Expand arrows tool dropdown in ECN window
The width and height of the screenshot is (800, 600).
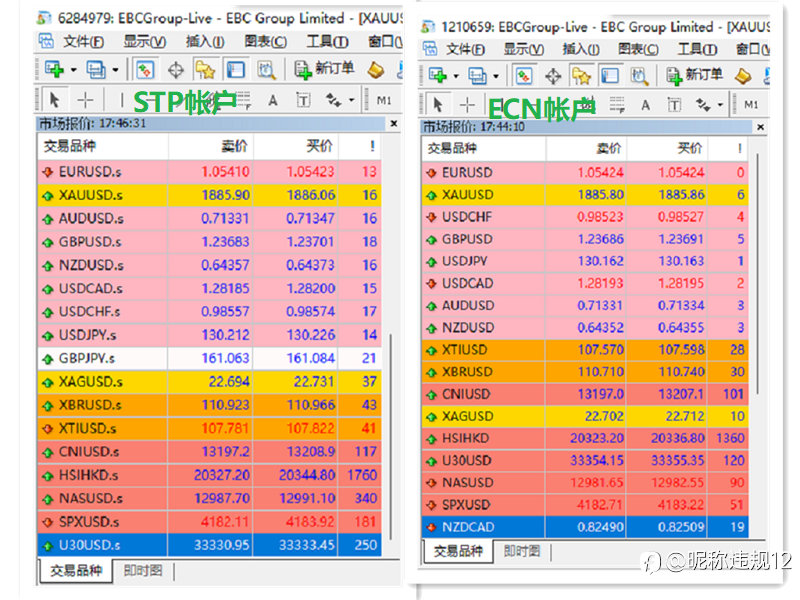pyautogui.click(x=720, y=105)
